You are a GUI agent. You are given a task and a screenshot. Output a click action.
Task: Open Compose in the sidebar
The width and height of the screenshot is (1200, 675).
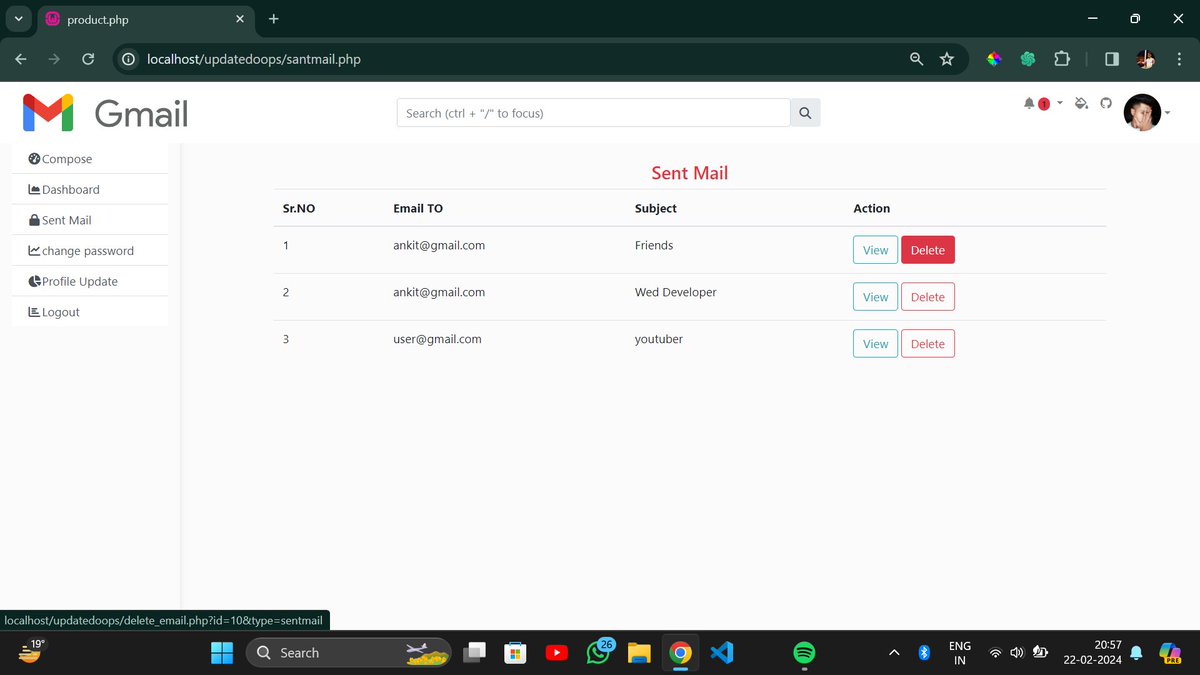point(90,159)
